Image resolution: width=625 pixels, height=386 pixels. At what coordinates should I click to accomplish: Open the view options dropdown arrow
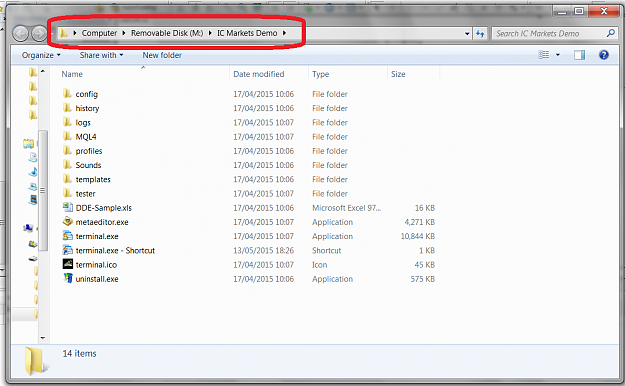coord(558,55)
